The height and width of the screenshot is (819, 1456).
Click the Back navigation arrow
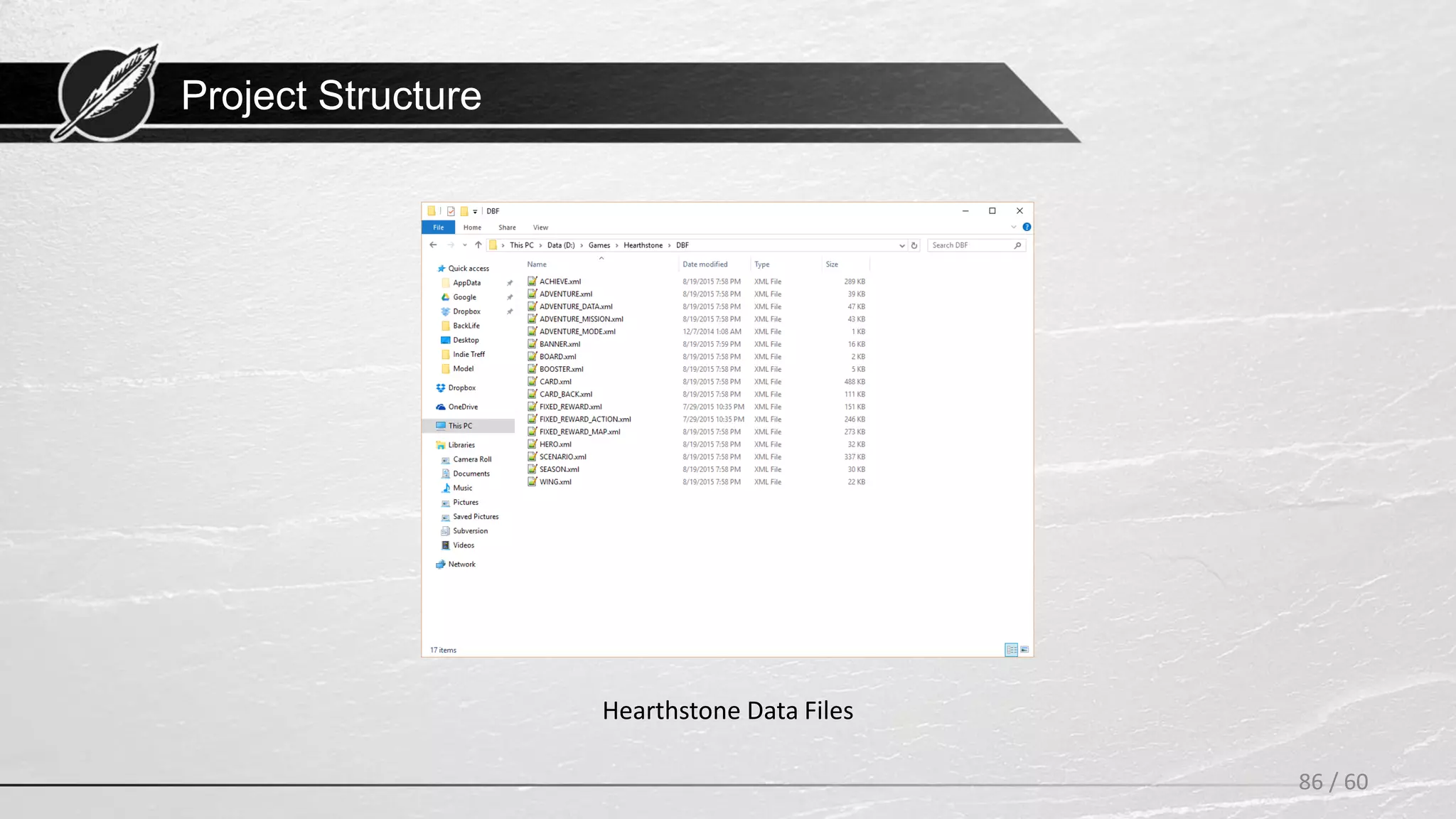point(433,245)
